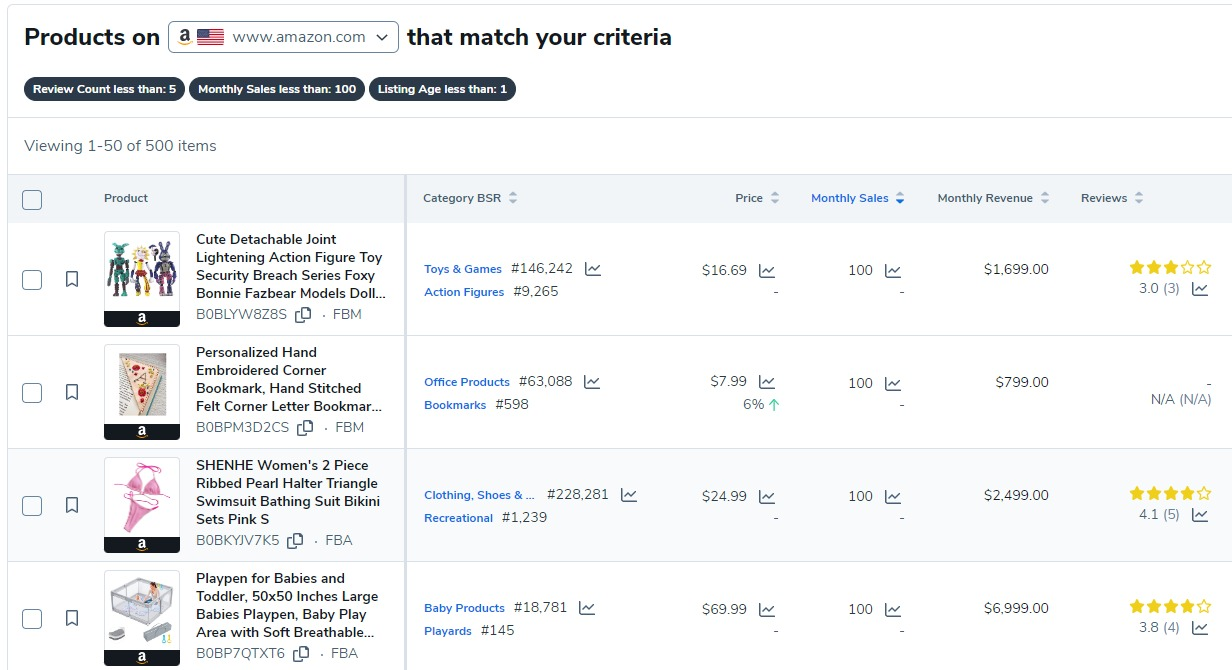The width and height of the screenshot is (1232, 670).
Task: Bookmark the Playpen for Babies product
Action: pyautogui.click(x=72, y=618)
